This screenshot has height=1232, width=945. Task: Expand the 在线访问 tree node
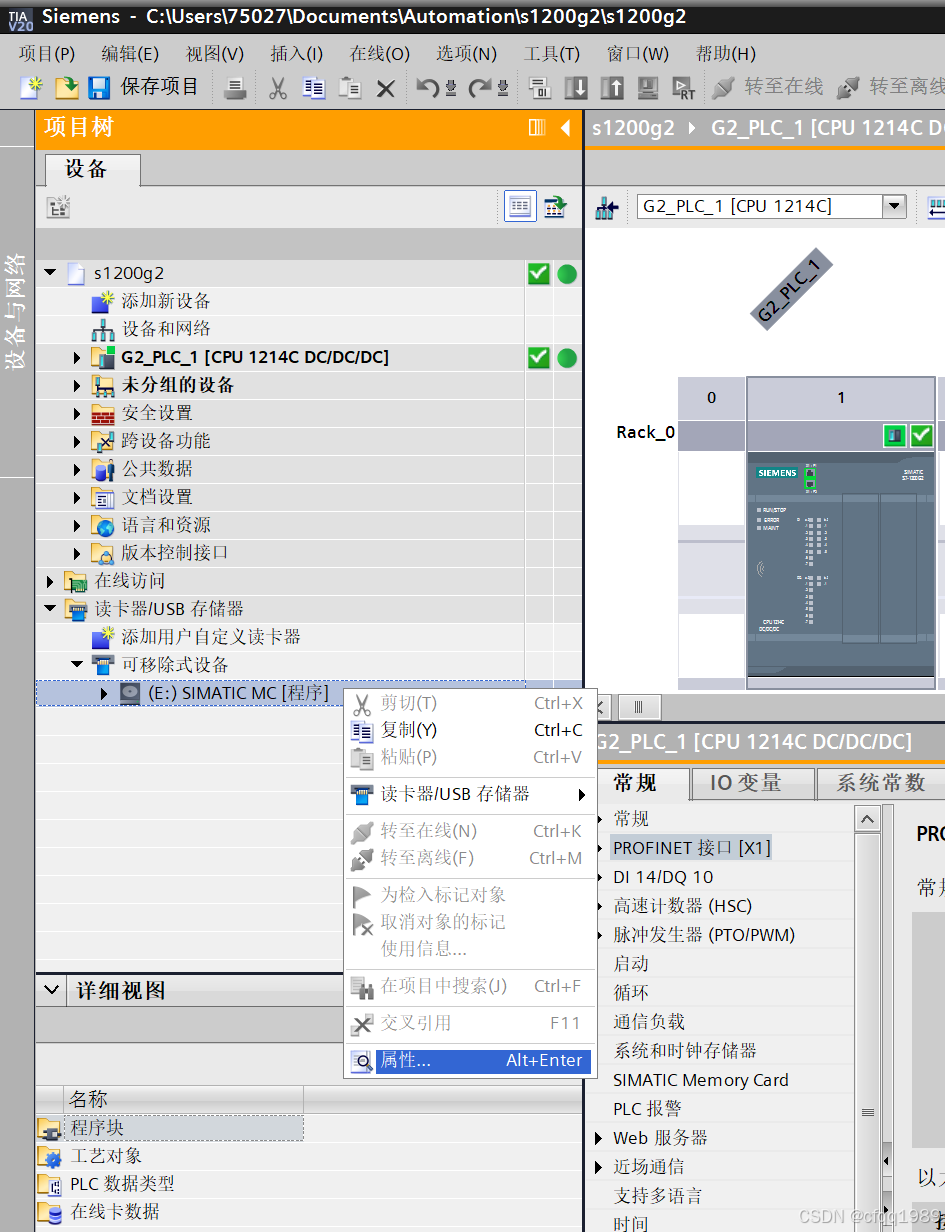50,581
